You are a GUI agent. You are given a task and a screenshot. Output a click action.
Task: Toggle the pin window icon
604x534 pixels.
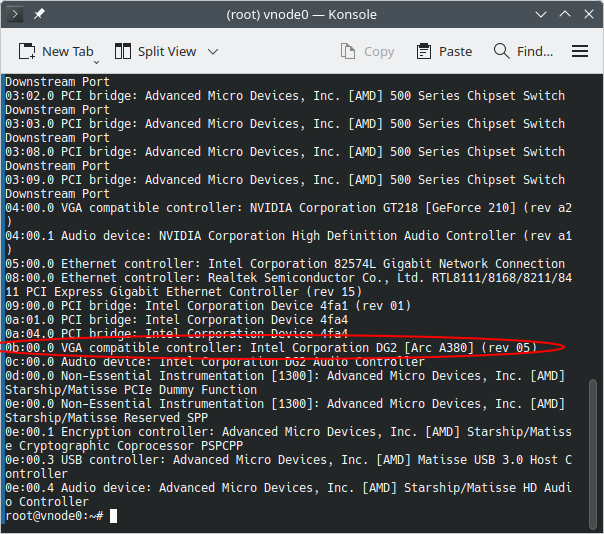[x=39, y=14]
